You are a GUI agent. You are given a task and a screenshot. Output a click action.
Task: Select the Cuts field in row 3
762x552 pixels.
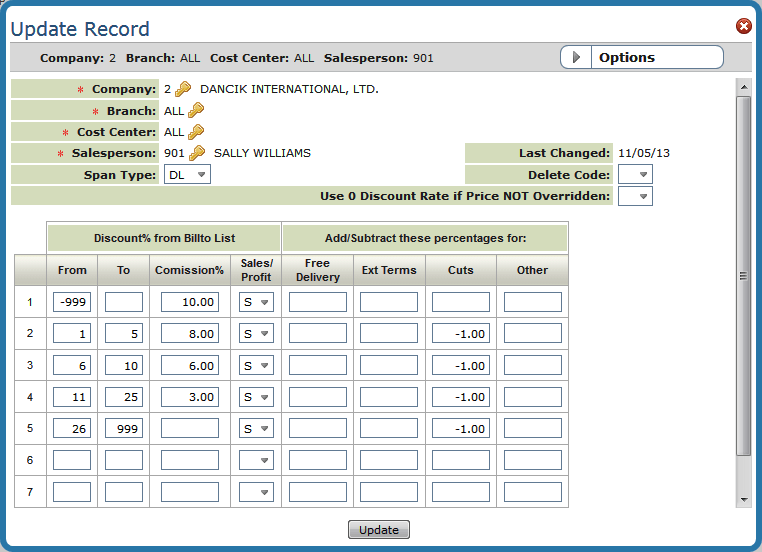461,366
